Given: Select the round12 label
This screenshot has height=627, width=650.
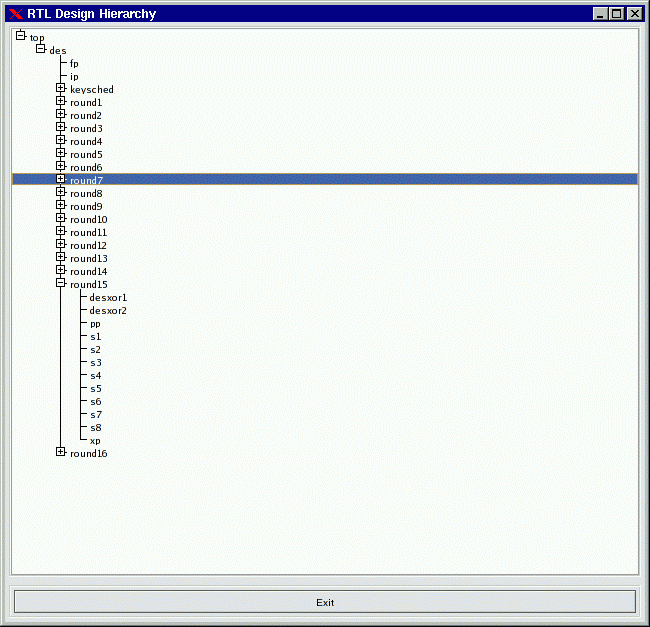Looking at the screenshot, I should [x=88, y=245].
